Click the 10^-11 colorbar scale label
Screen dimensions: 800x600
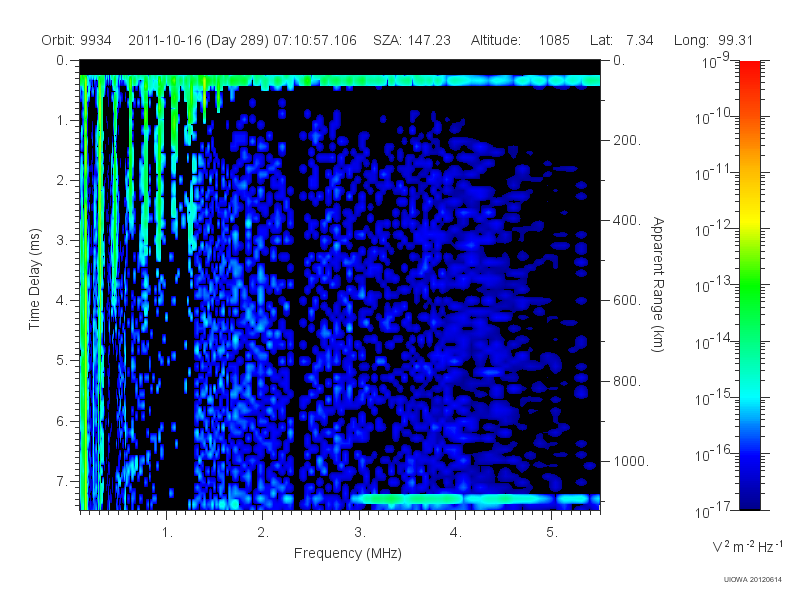pyautogui.click(x=715, y=173)
